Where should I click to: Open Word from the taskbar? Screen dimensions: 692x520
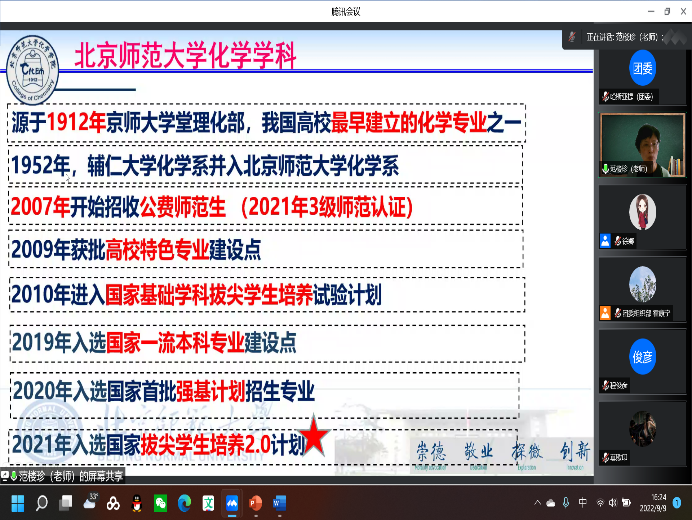(x=280, y=502)
